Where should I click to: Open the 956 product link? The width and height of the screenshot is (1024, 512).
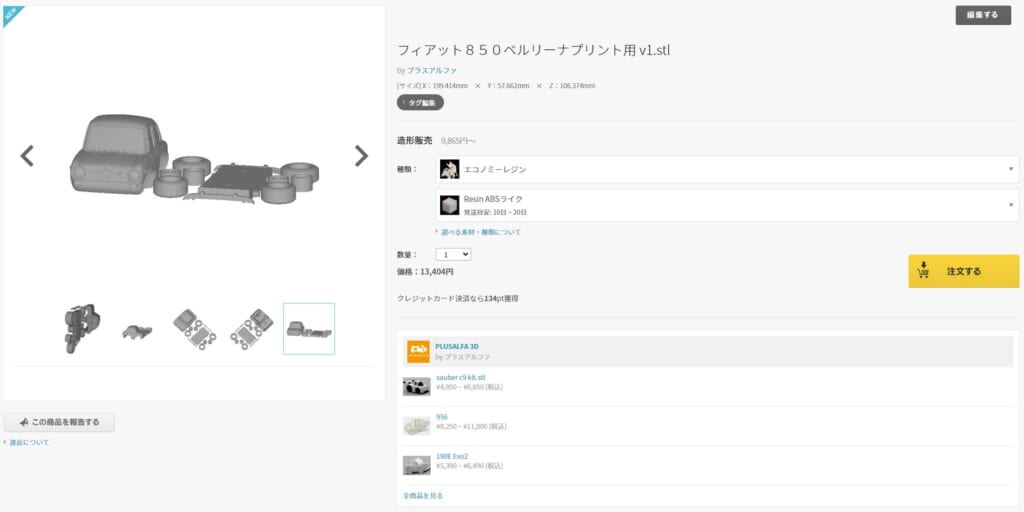[441, 417]
